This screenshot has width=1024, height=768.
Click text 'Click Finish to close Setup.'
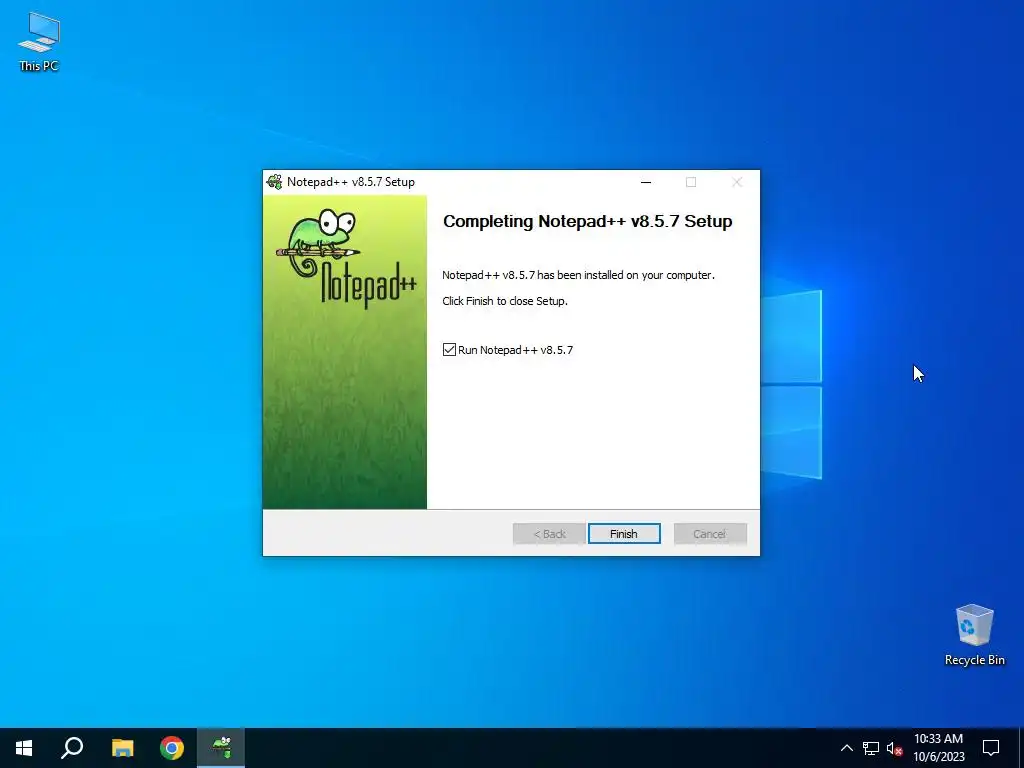click(505, 301)
